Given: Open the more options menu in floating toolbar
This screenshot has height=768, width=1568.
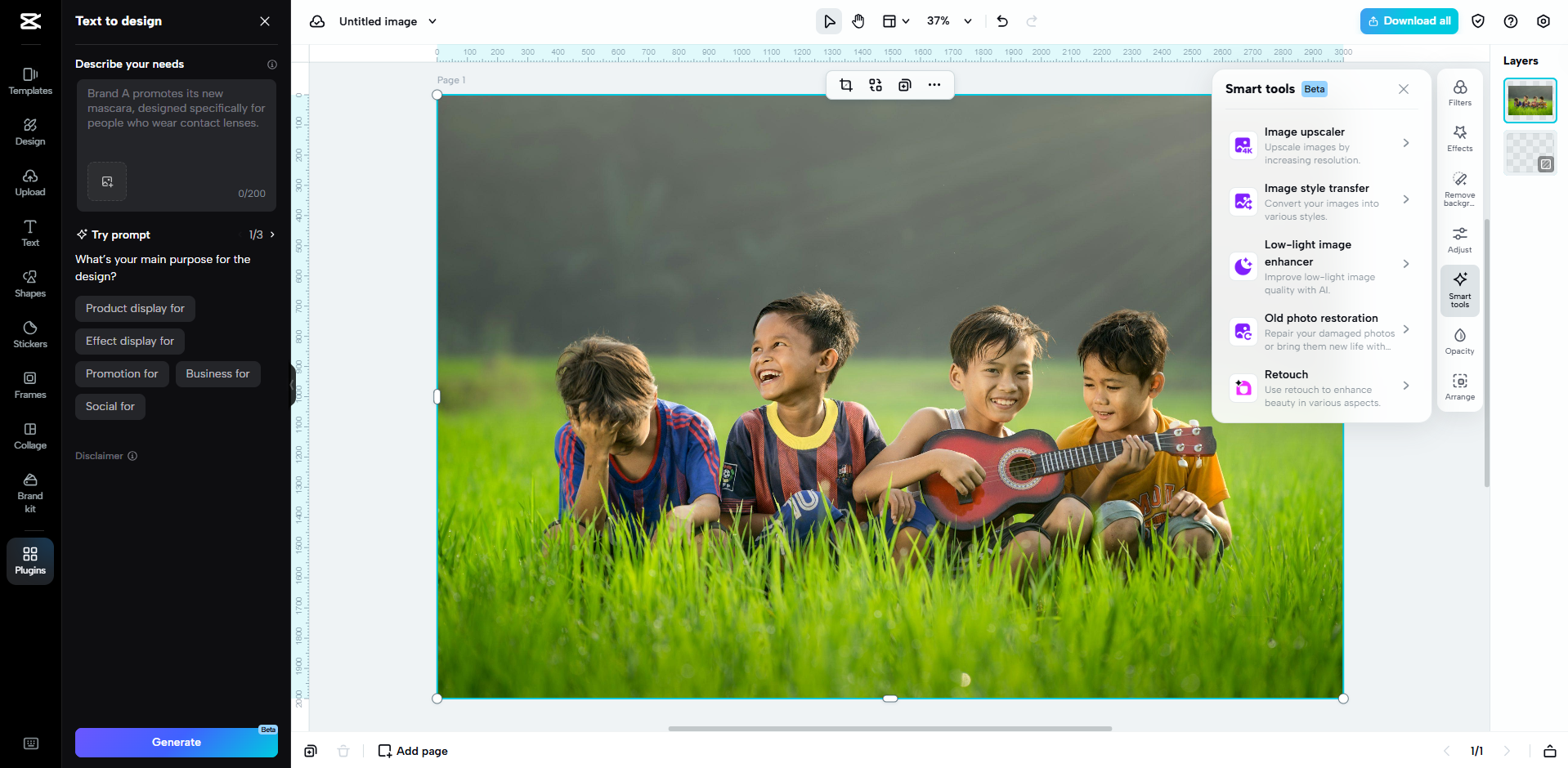Looking at the screenshot, I should (x=934, y=85).
